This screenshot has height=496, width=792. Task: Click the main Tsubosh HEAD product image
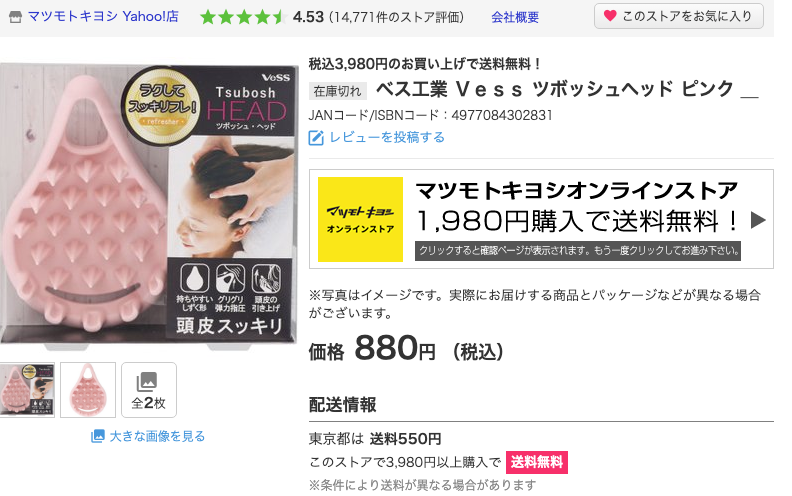click(149, 204)
